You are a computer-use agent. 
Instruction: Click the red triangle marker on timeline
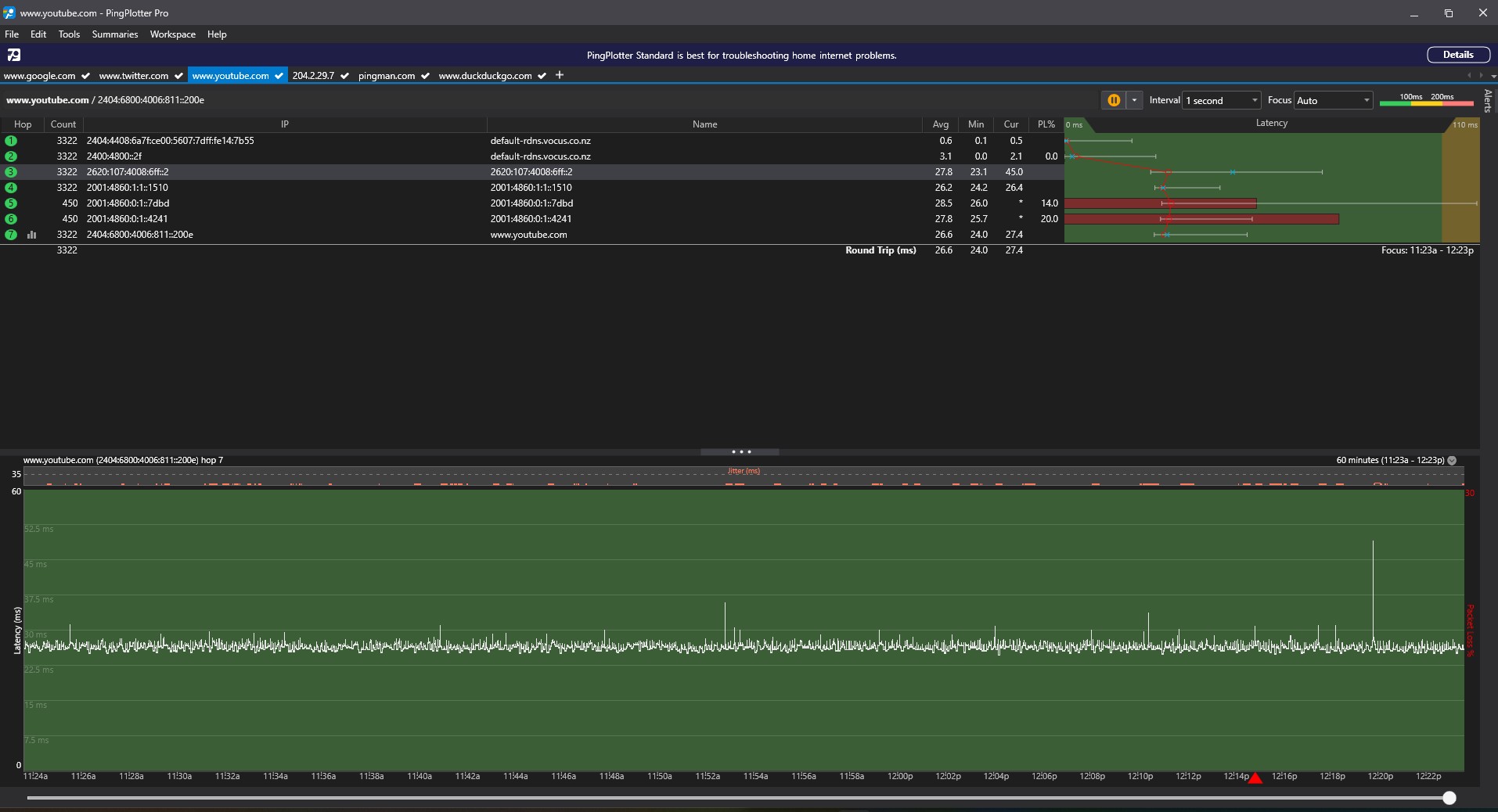tap(1255, 778)
